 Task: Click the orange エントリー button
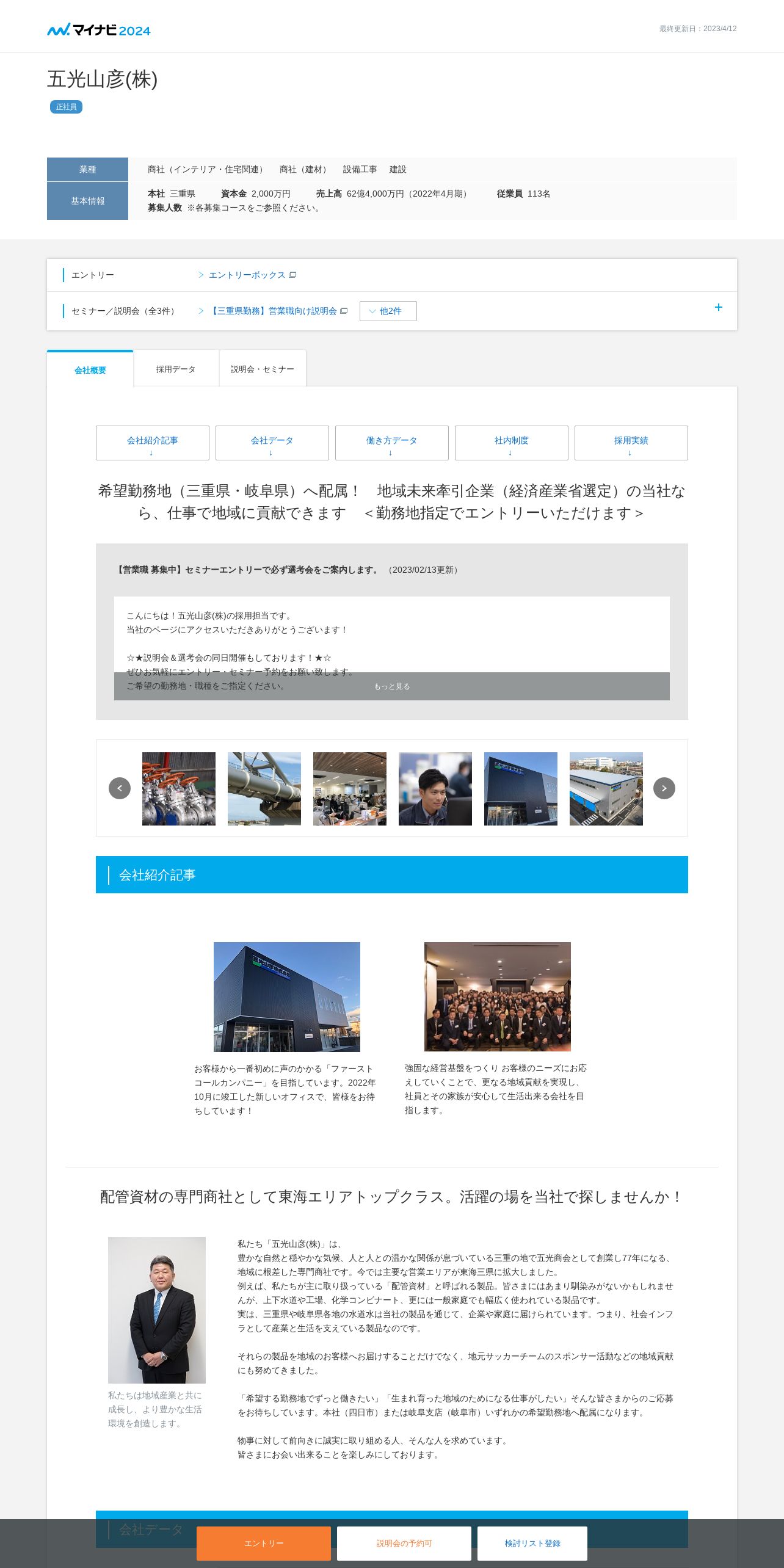[x=264, y=1544]
